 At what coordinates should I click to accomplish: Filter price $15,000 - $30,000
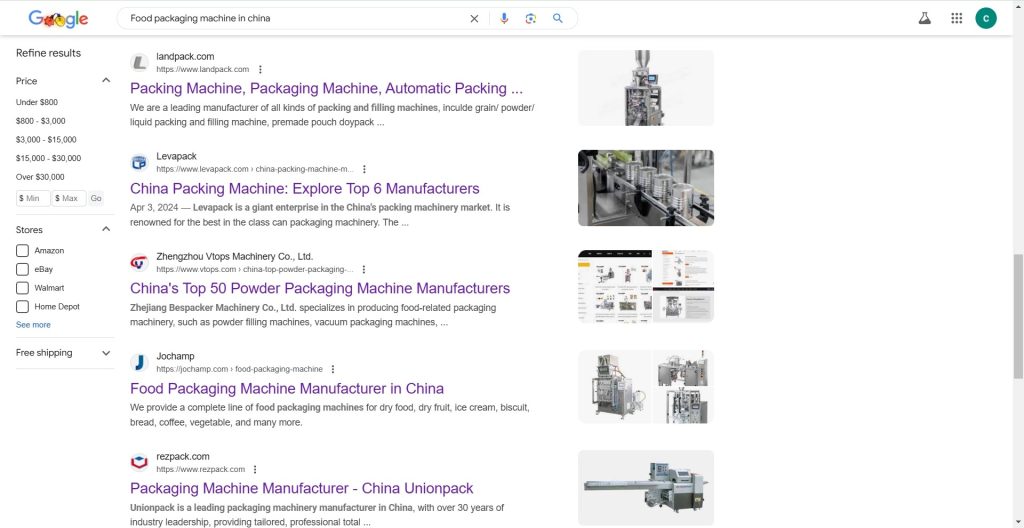(x=48, y=158)
